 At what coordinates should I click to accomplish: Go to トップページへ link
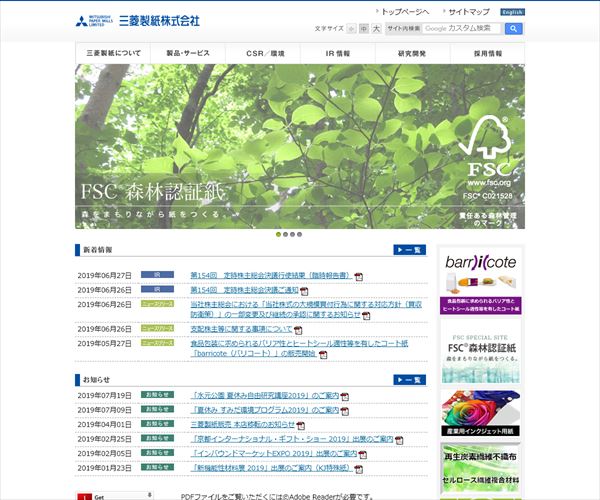(x=403, y=12)
